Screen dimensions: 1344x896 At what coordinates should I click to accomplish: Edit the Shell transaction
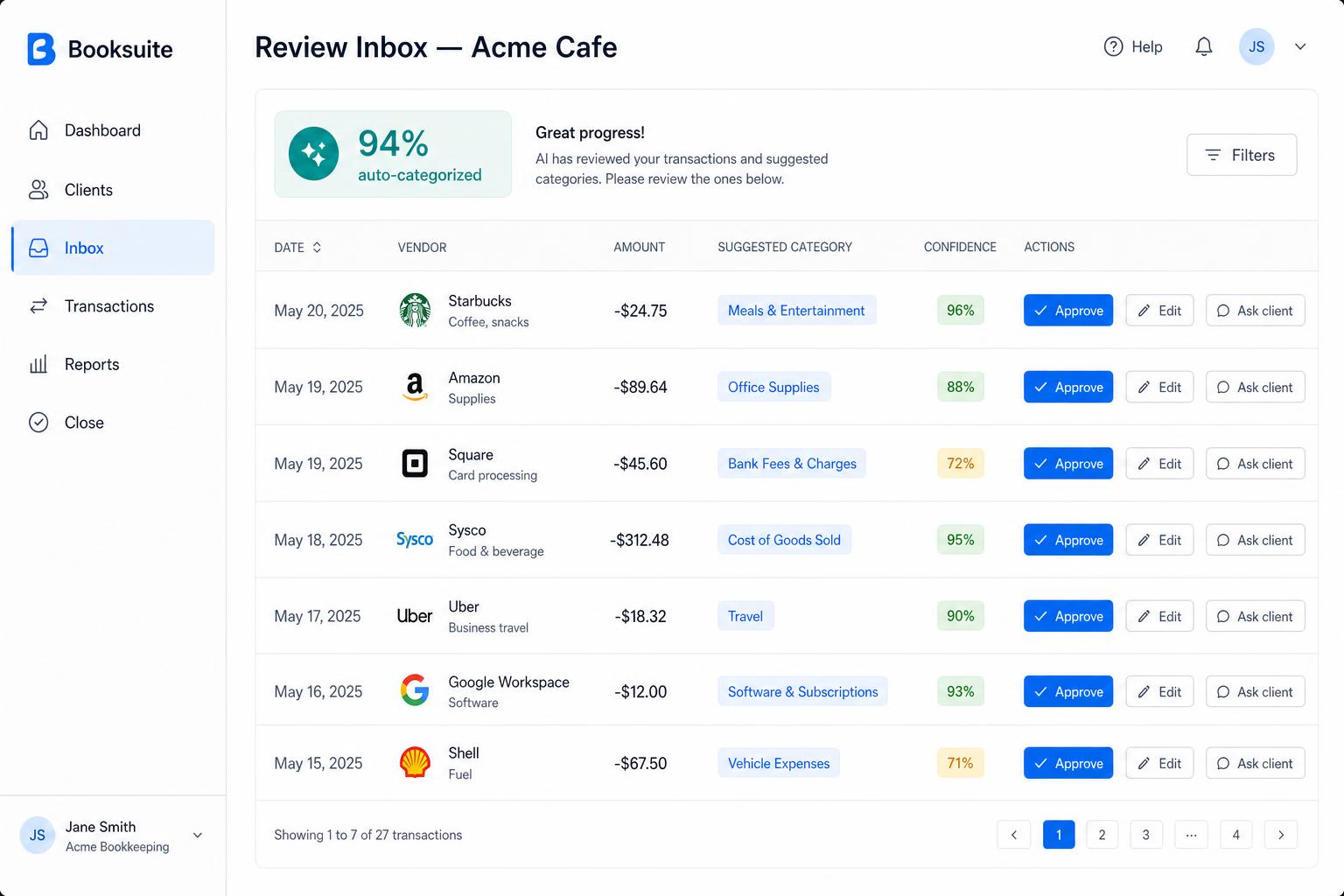point(1159,763)
